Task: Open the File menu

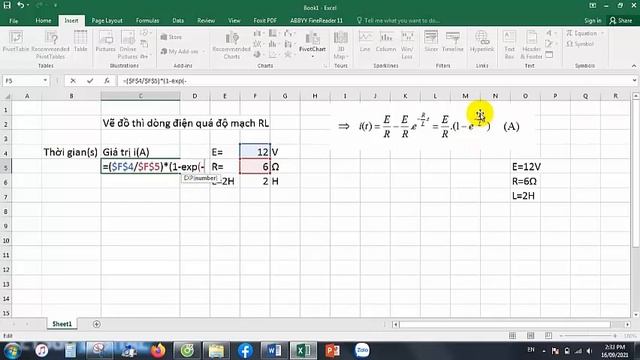Action: pos(13,20)
